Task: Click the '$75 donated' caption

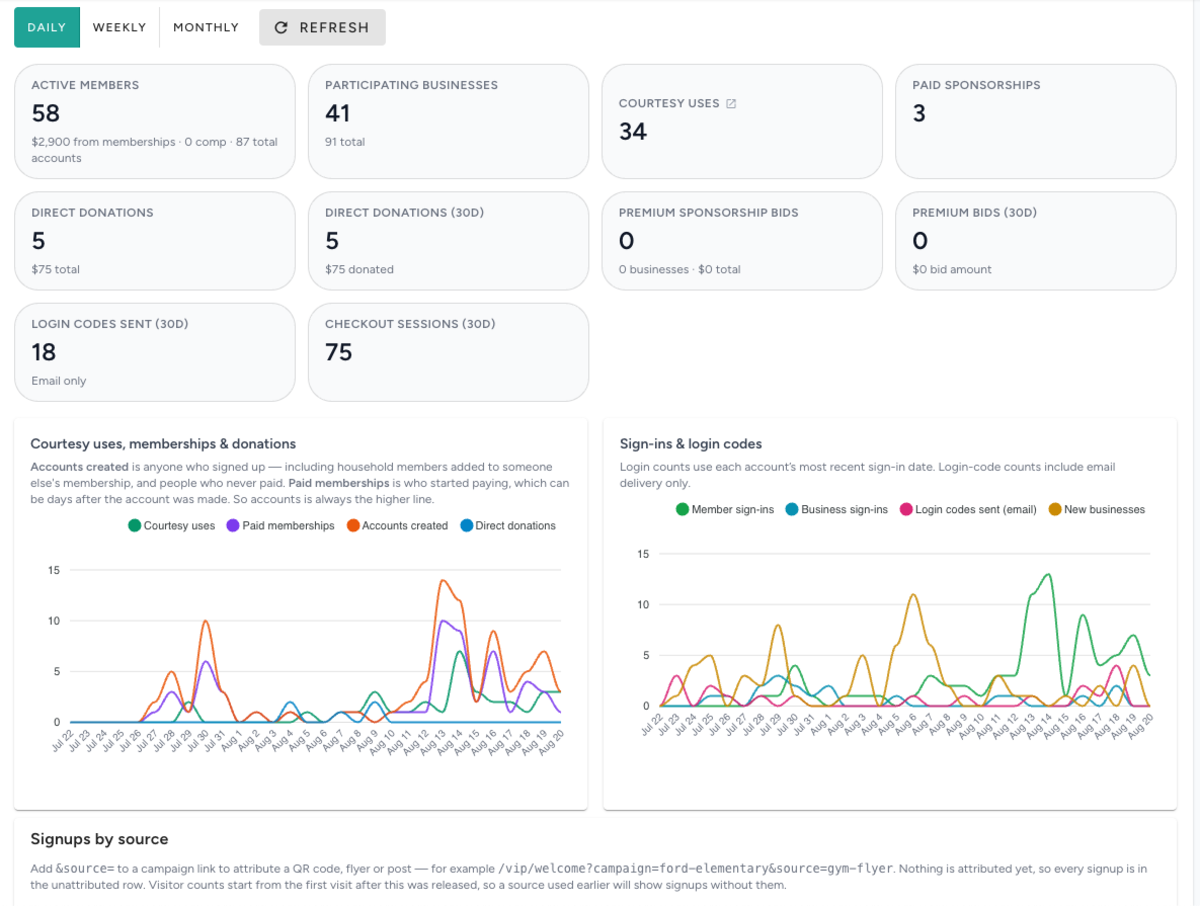Action: pyautogui.click(x=359, y=269)
